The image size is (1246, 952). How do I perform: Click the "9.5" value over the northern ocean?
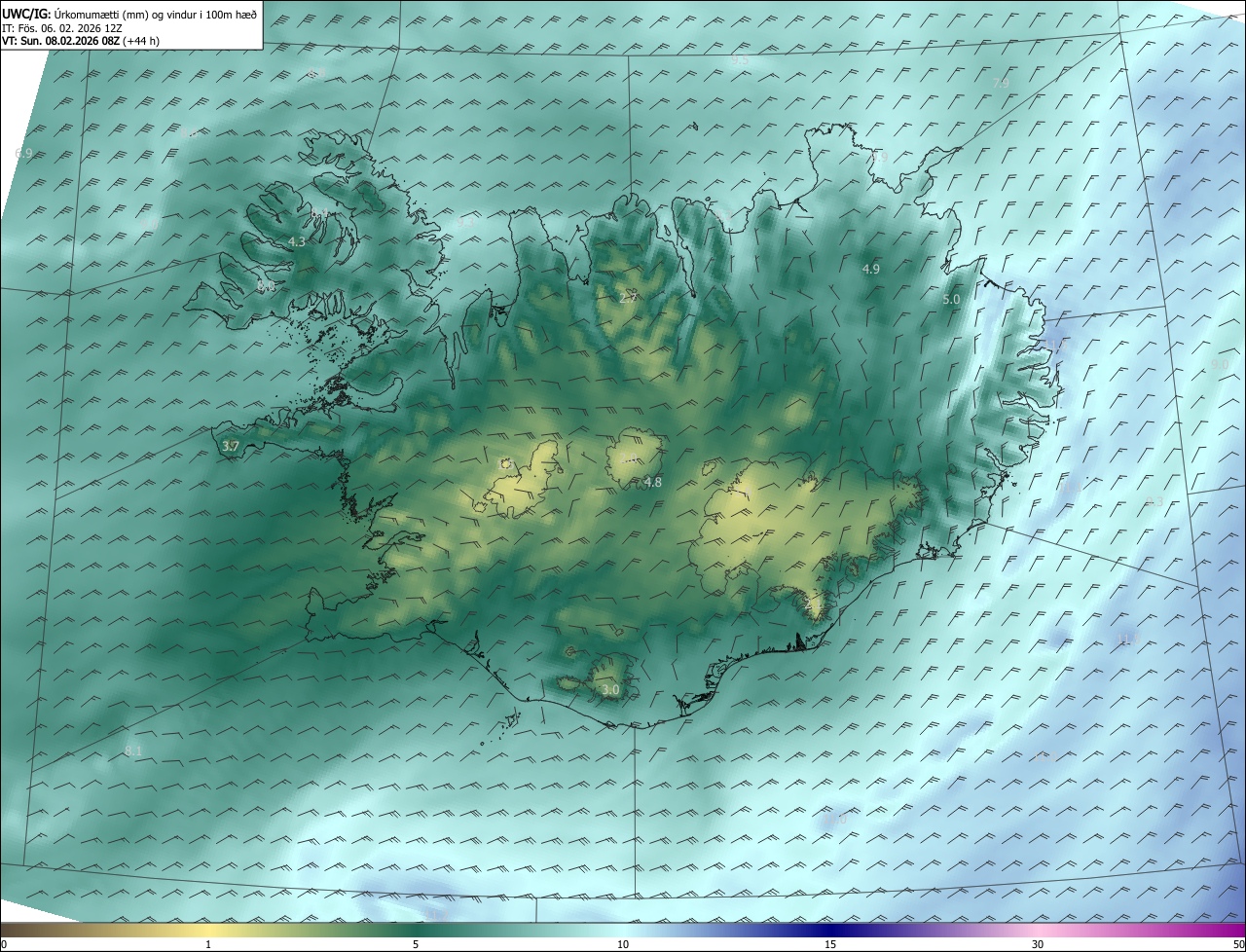click(740, 60)
